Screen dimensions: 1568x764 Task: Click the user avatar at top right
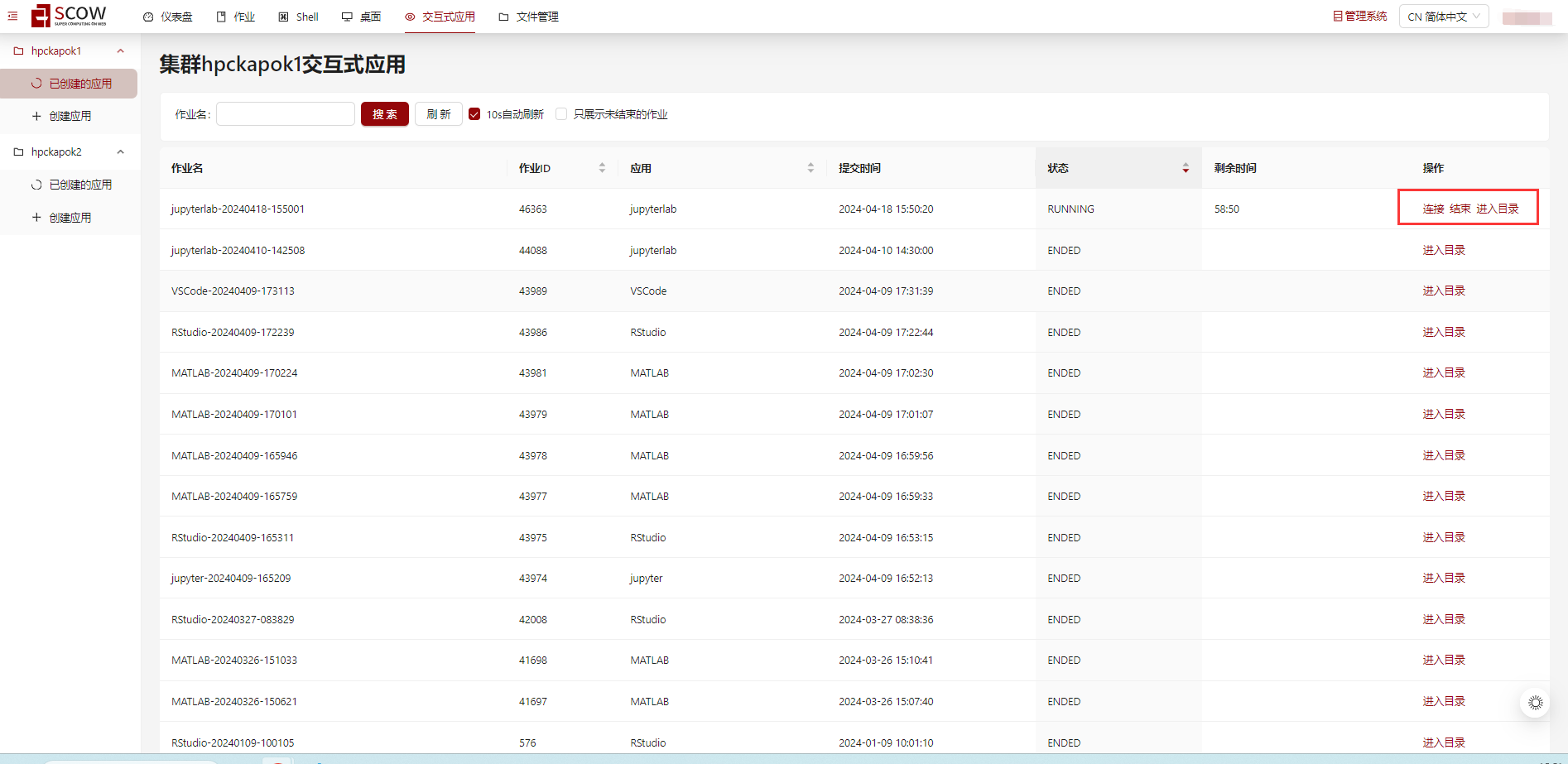click(x=1527, y=17)
